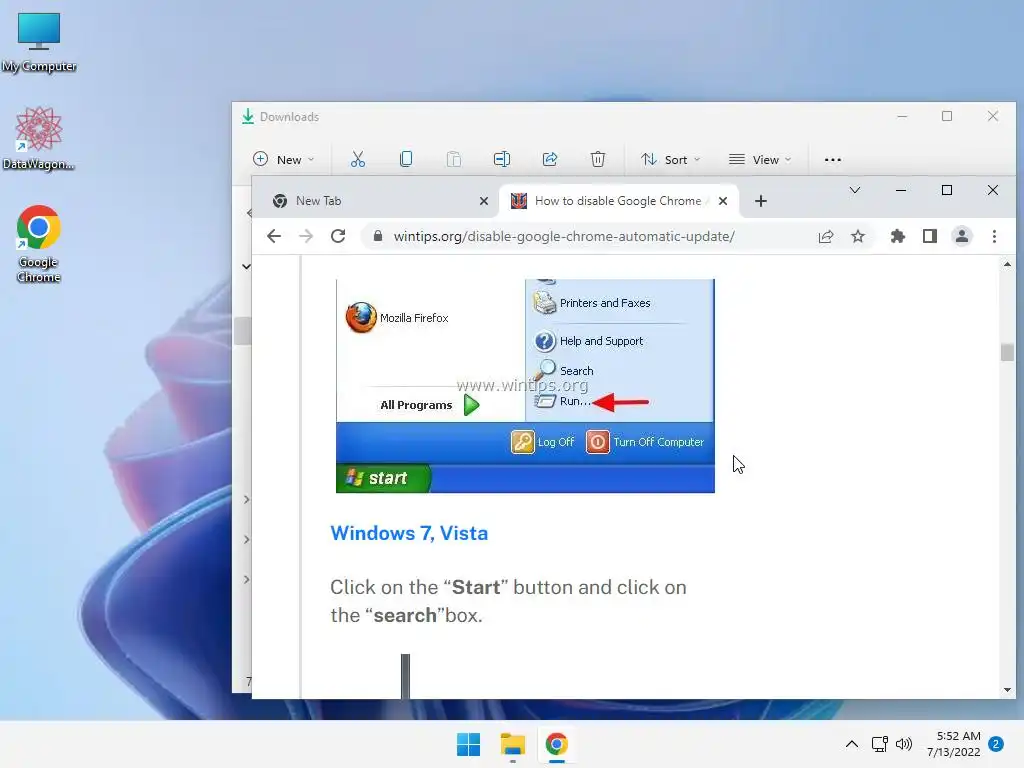
Task: View site information lock icon
Action: click(377, 236)
